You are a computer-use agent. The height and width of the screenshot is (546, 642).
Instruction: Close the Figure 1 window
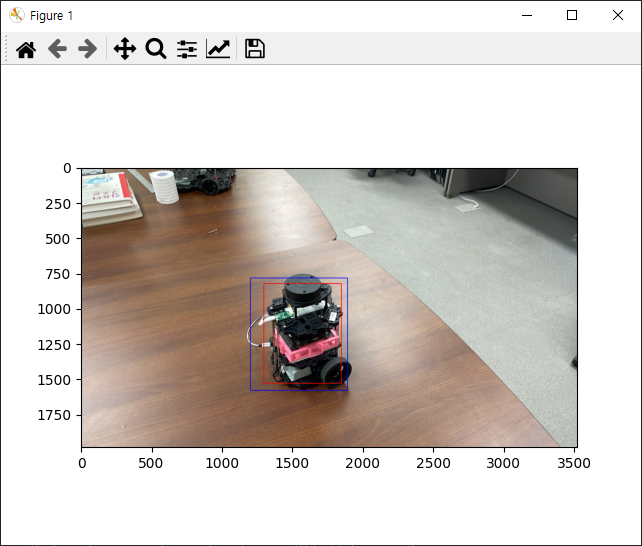click(x=617, y=15)
